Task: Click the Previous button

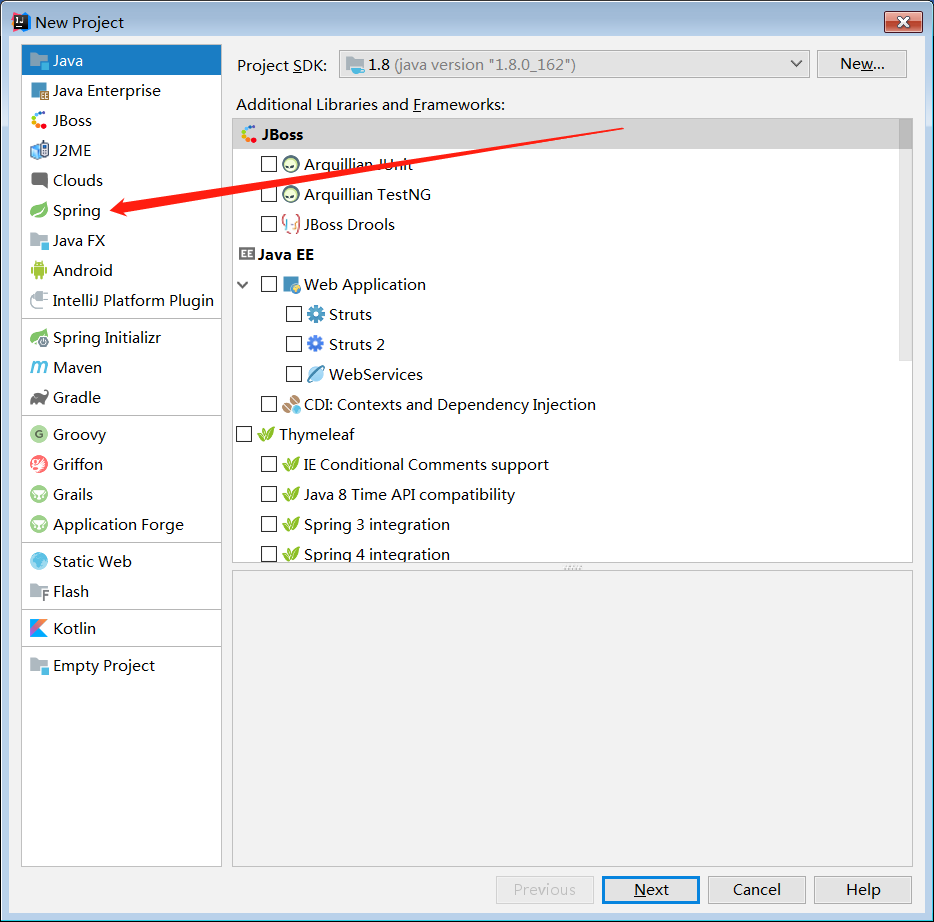Action: coord(545,889)
